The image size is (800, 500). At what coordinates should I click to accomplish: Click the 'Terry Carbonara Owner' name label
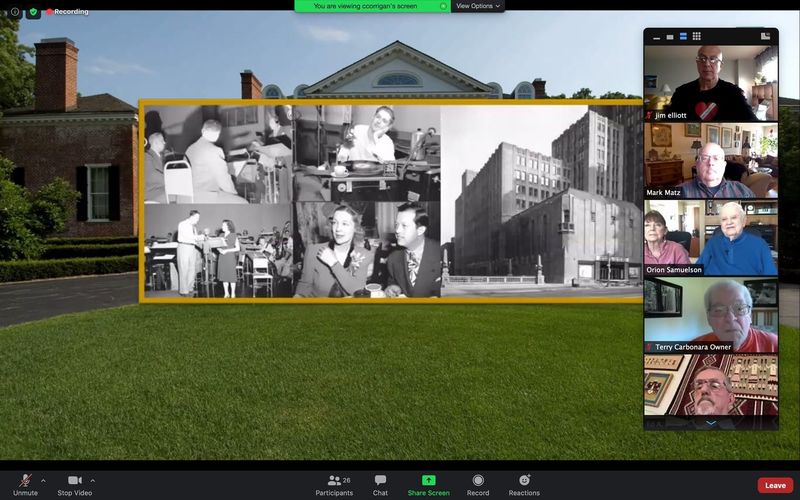(693, 347)
